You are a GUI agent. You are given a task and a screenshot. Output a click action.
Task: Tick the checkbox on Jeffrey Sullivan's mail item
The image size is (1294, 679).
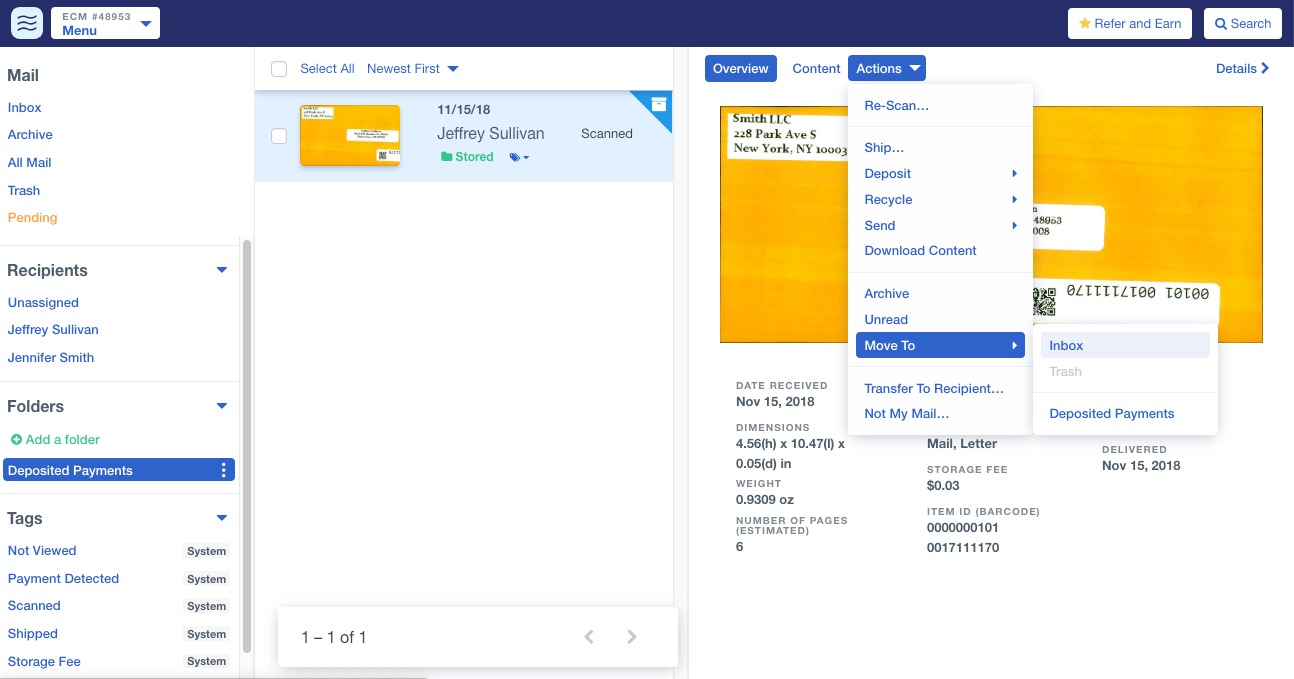coord(279,136)
